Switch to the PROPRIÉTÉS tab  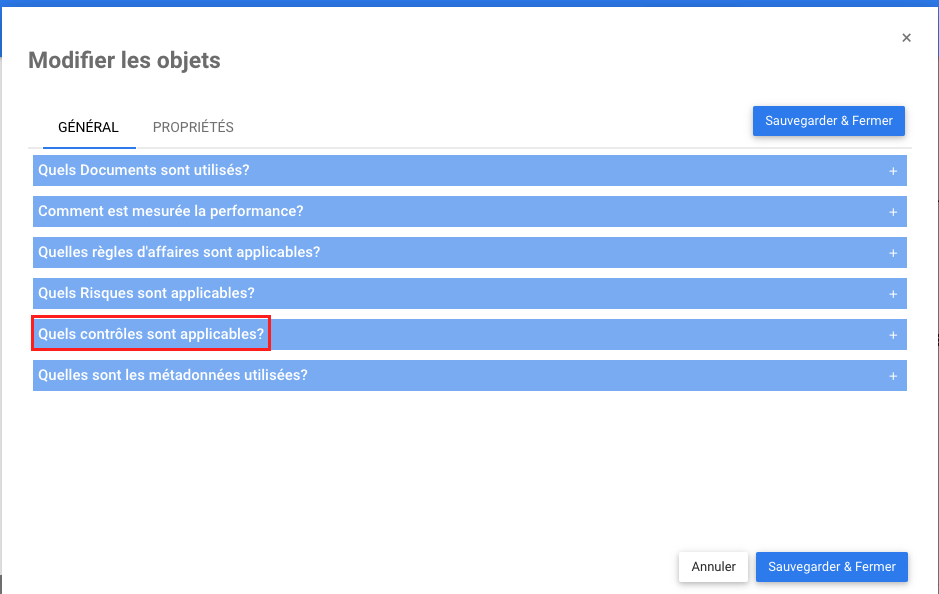point(193,127)
